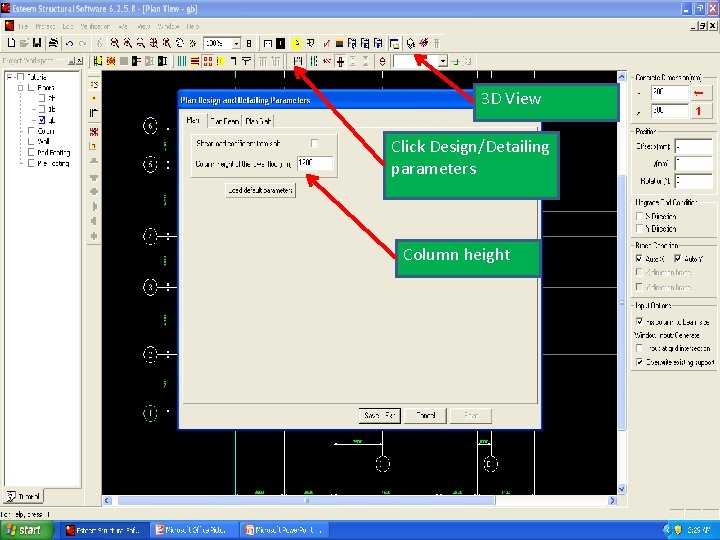Collapse the Floors tree node

tap(21, 87)
